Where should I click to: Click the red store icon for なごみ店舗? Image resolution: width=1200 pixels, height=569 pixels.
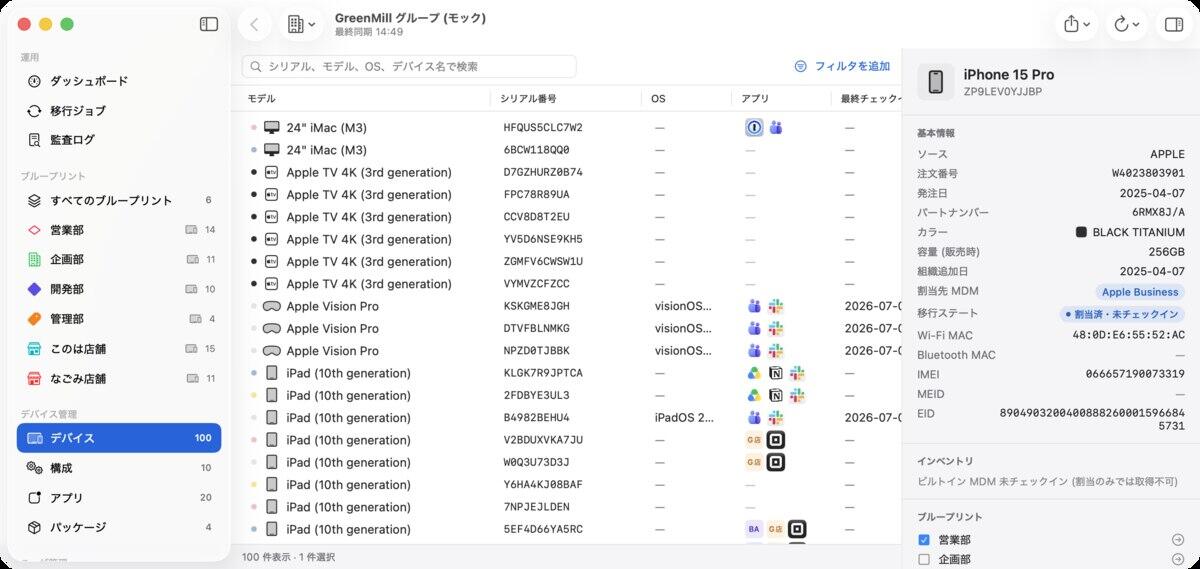coord(34,379)
